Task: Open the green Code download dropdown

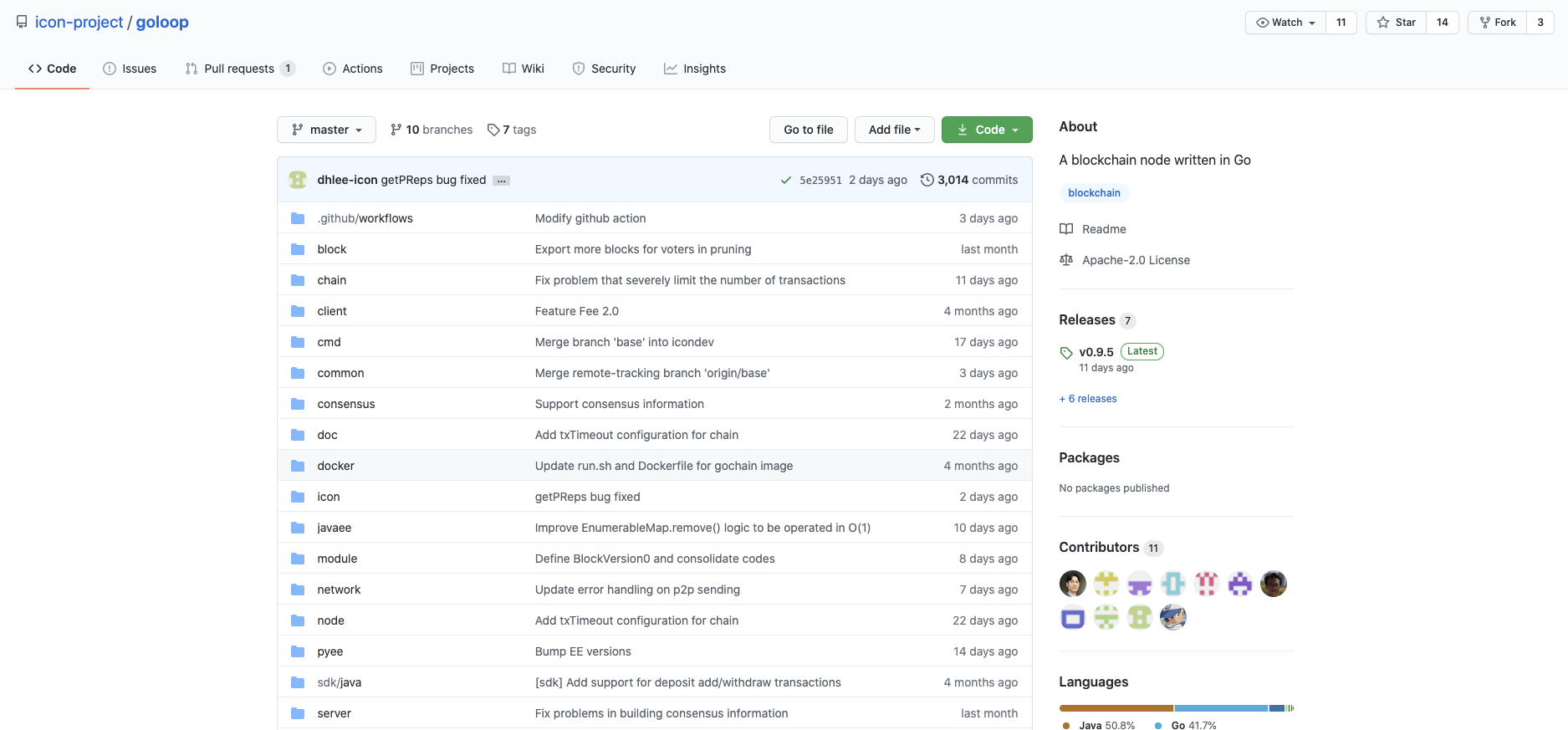Action: 987,130
